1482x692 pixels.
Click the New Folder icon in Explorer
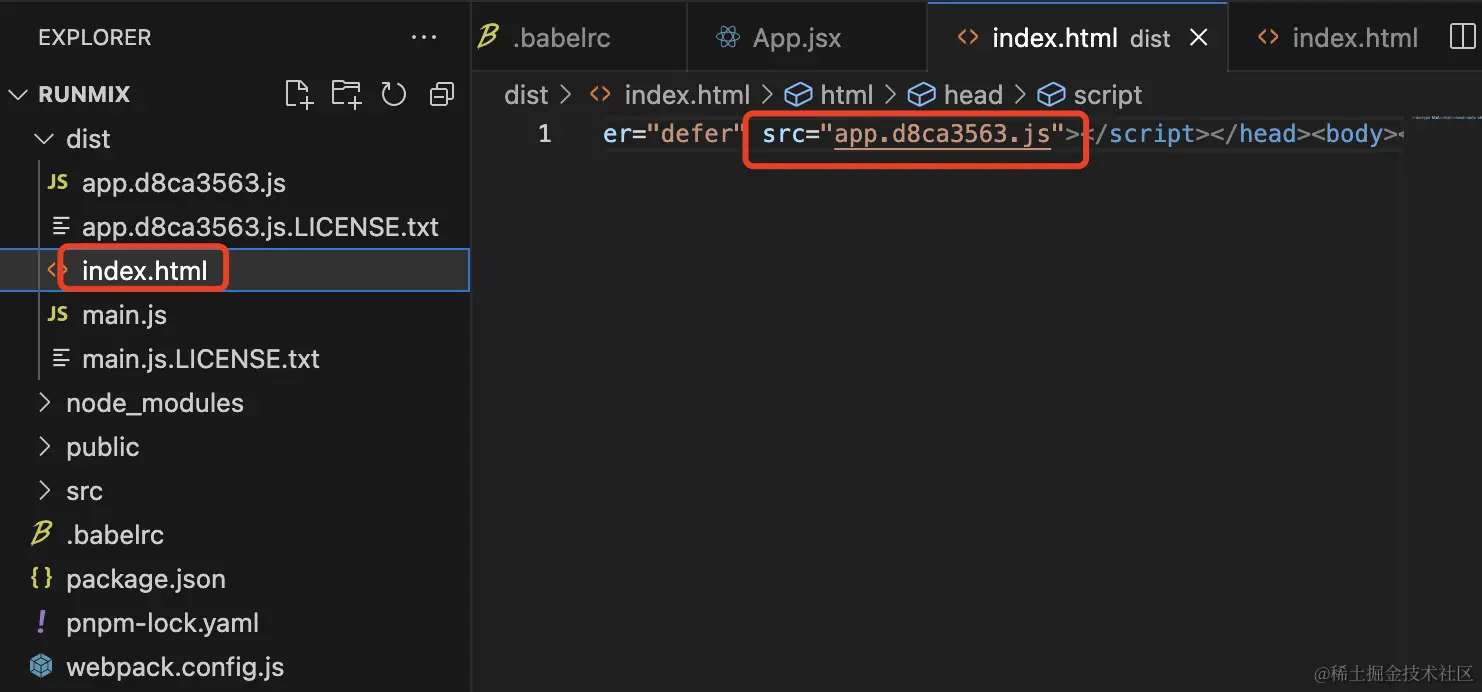(347, 94)
